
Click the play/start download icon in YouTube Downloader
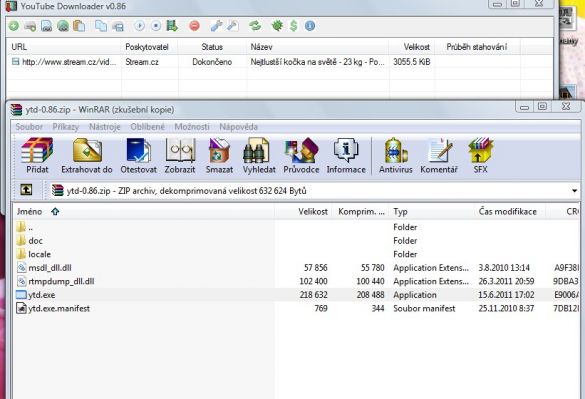coord(140,26)
